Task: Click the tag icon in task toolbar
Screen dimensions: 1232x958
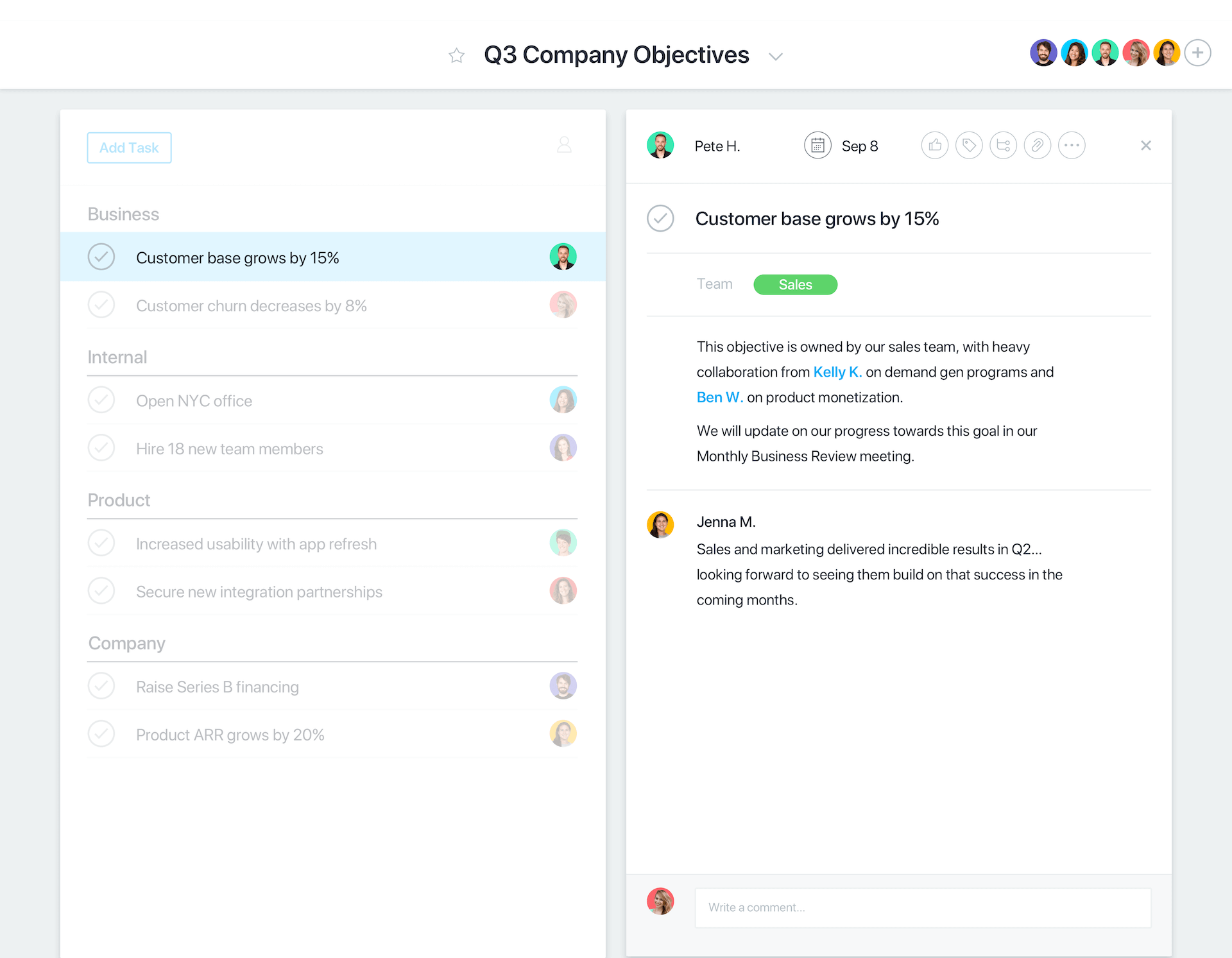Action: coord(969,146)
